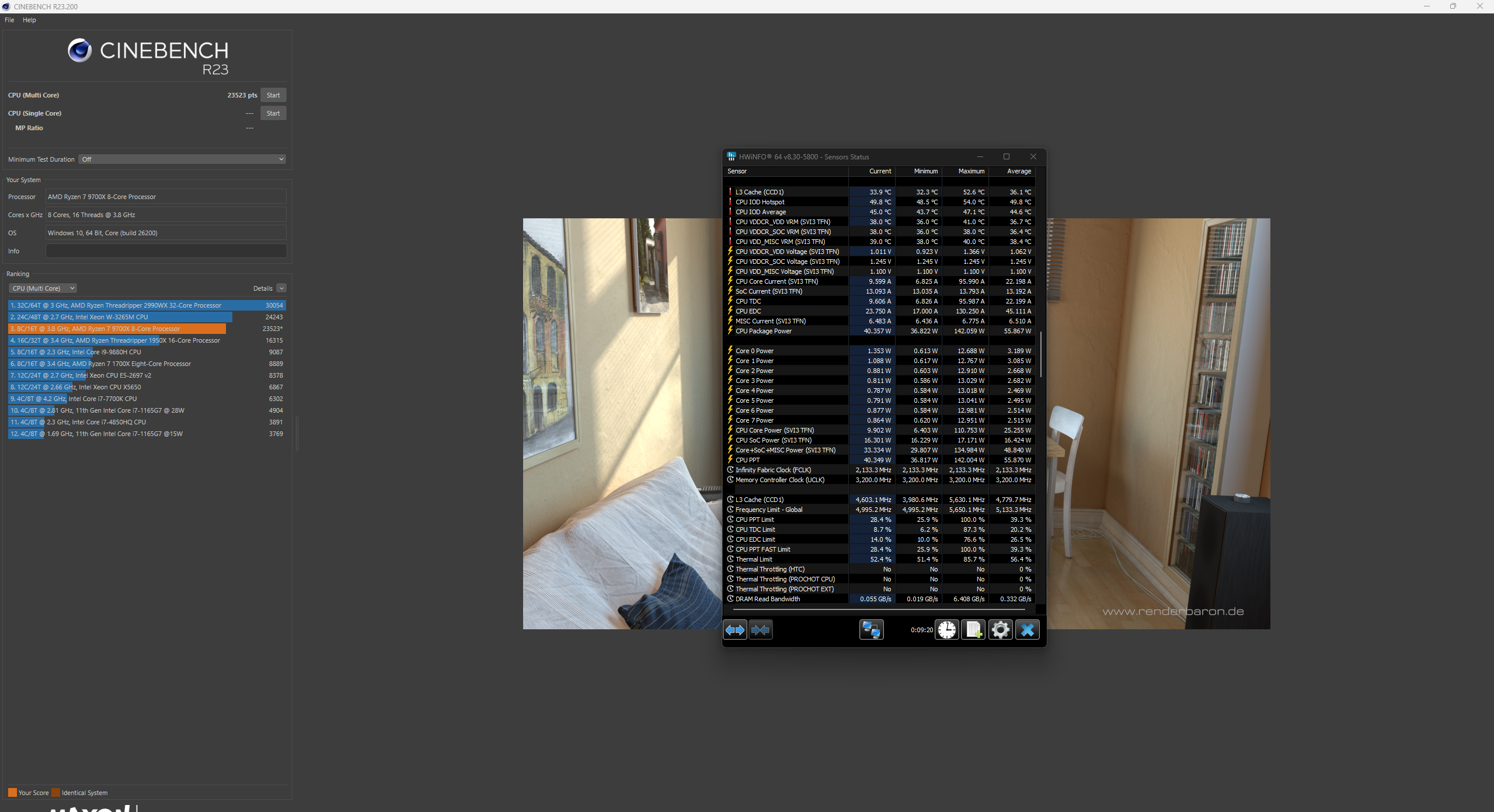Start logging with the sheet-plus icon

[x=974, y=630]
